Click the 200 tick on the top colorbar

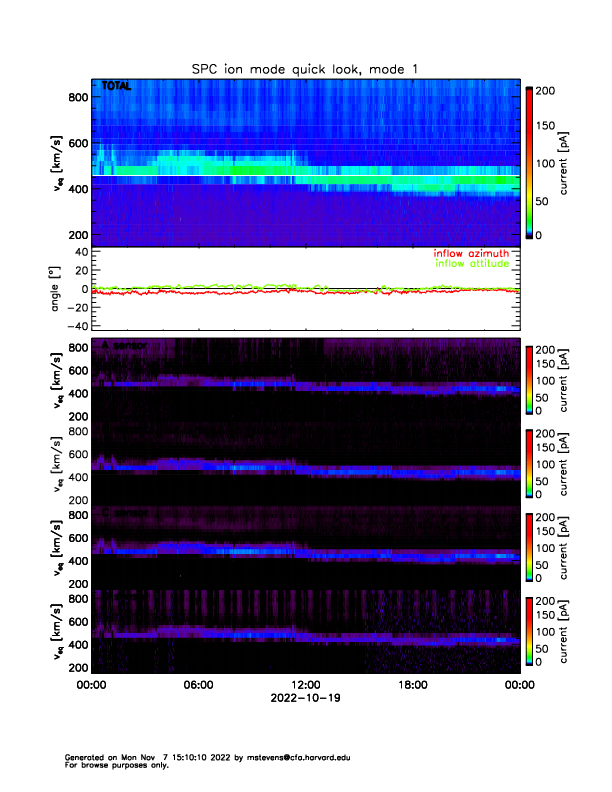pyautogui.click(x=548, y=91)
